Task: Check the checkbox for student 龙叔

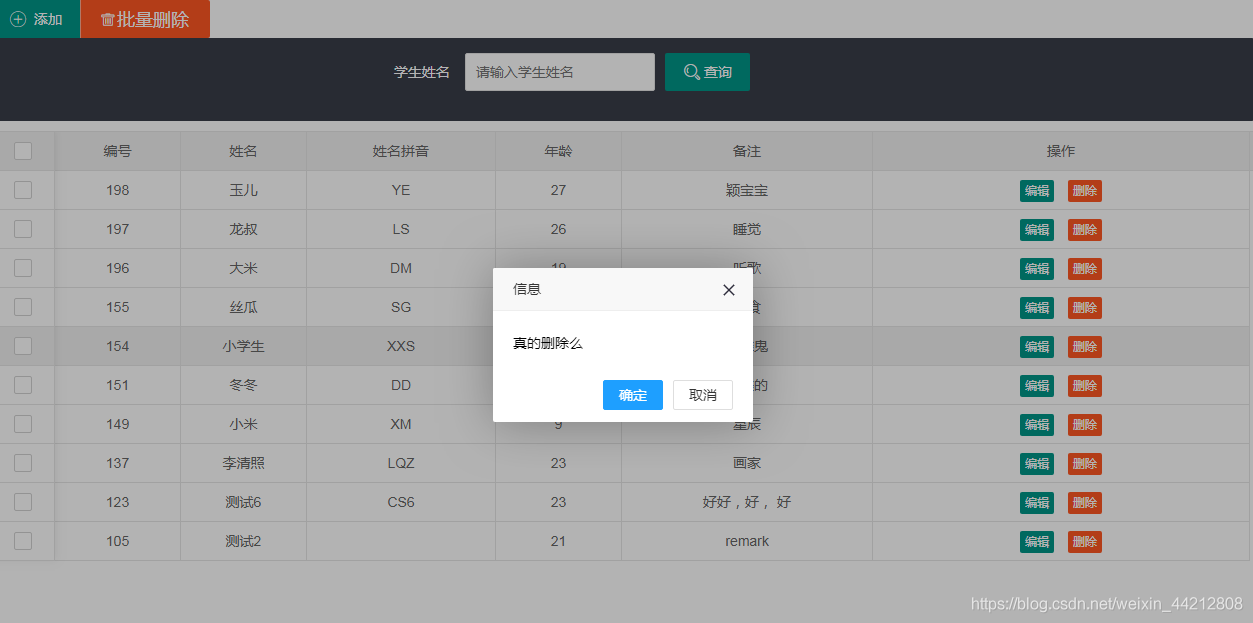Action: (22, 229)
